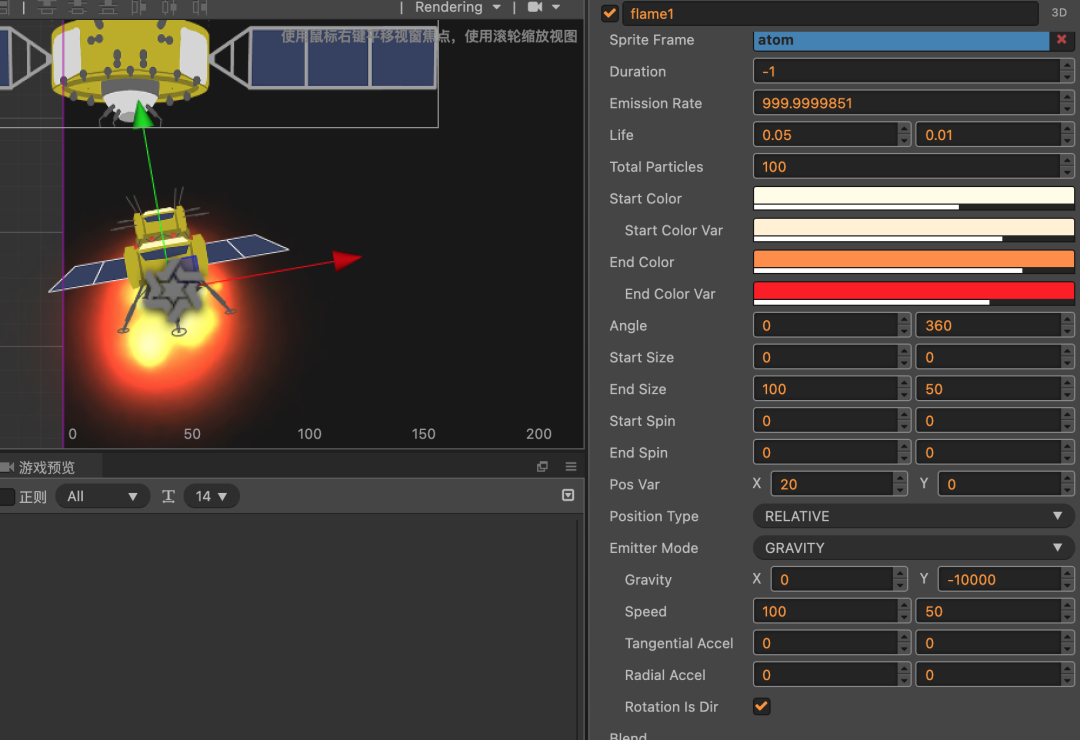Viewport: 1080px width, 740px height.
Task: Click the stepper arrows on Total Particles
Action: click(1067, 166)
